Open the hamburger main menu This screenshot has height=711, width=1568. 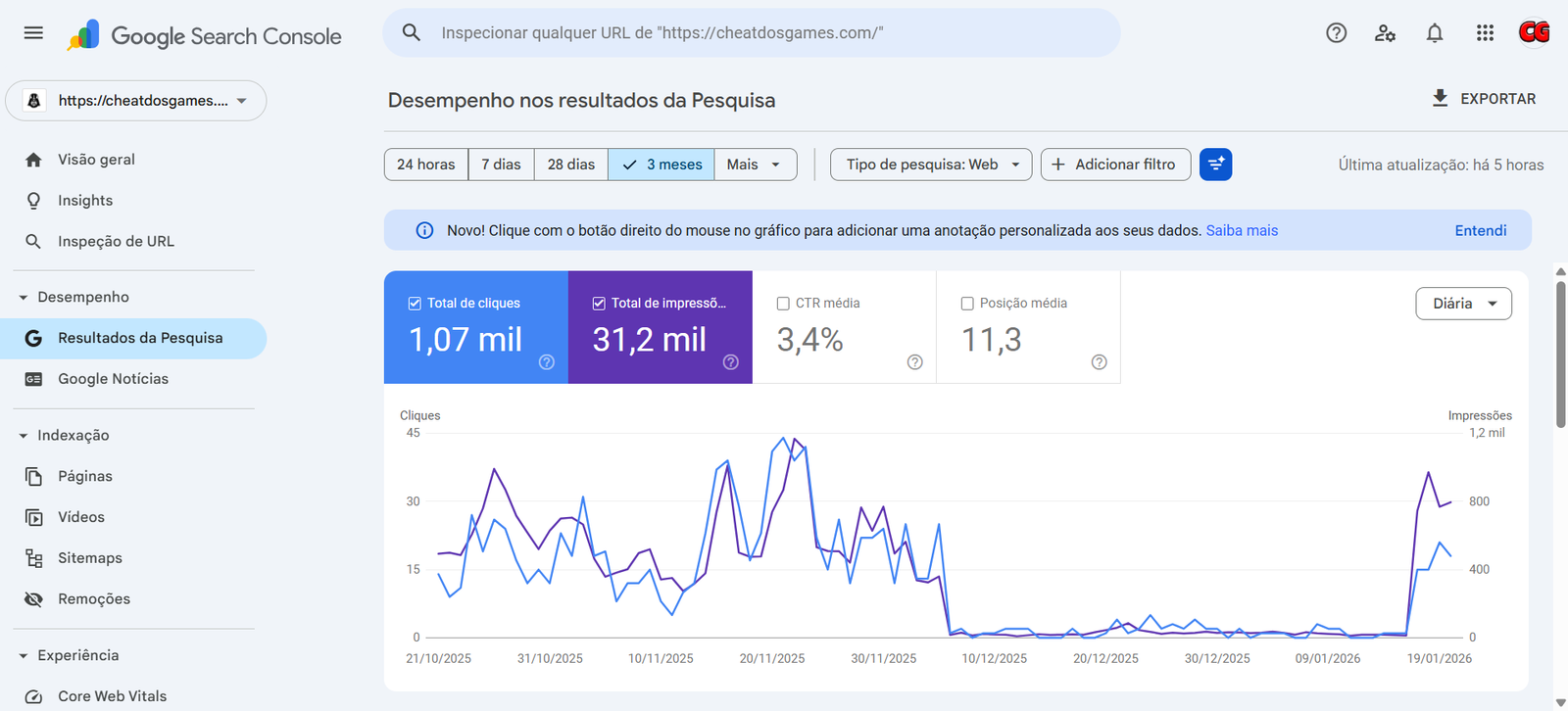pyautogui.click(x=33, y=33)
